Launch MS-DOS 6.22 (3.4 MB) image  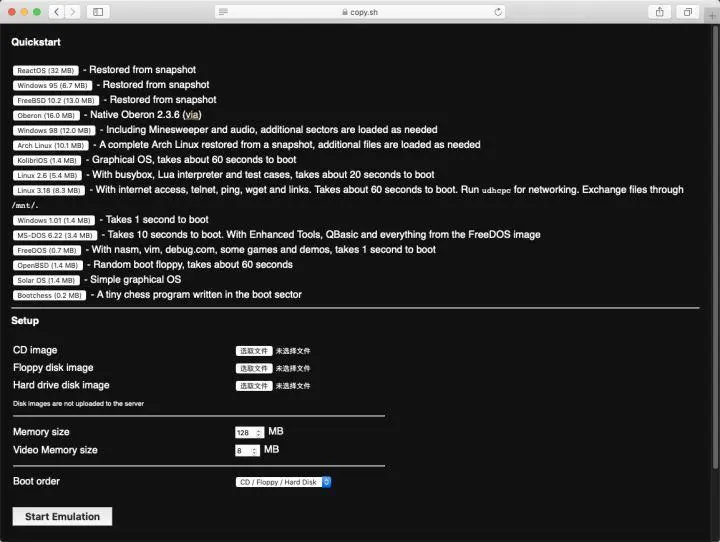point(55,235)
